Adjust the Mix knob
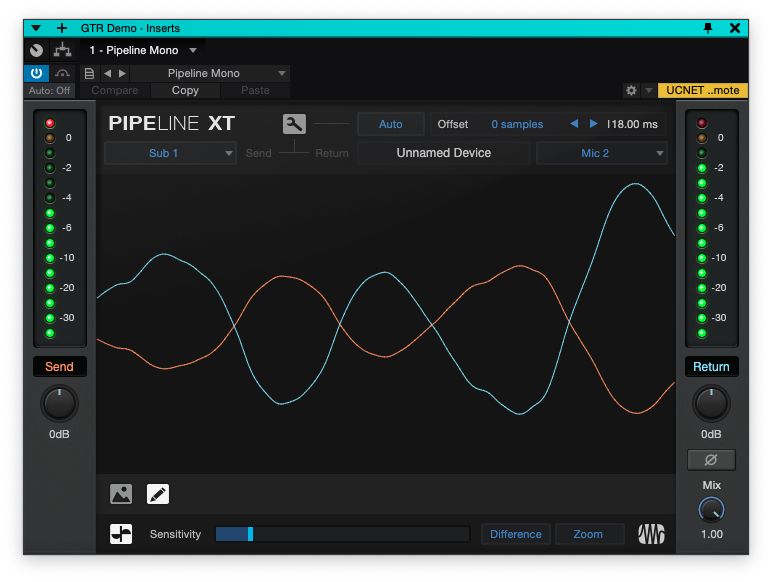This screenshot has height=582, width=772. [x=711, y=510]
